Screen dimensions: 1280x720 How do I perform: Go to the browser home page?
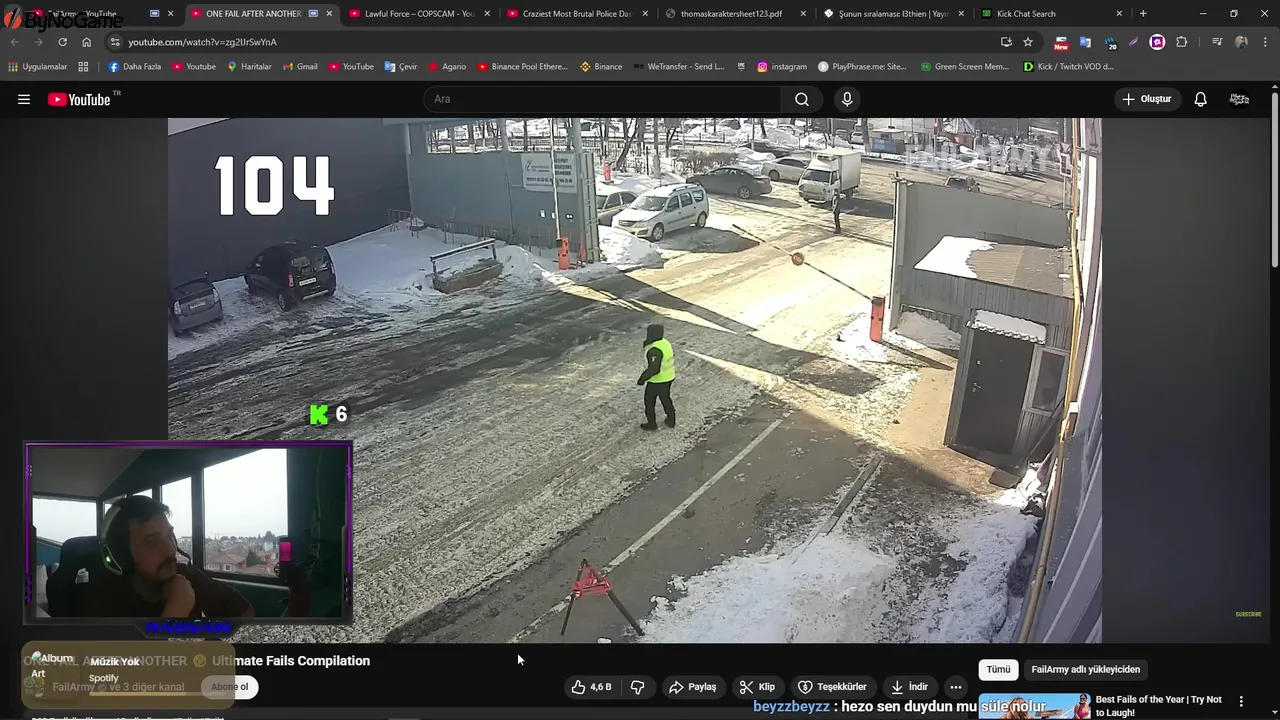pyautogui.click(x=86, y=42)
